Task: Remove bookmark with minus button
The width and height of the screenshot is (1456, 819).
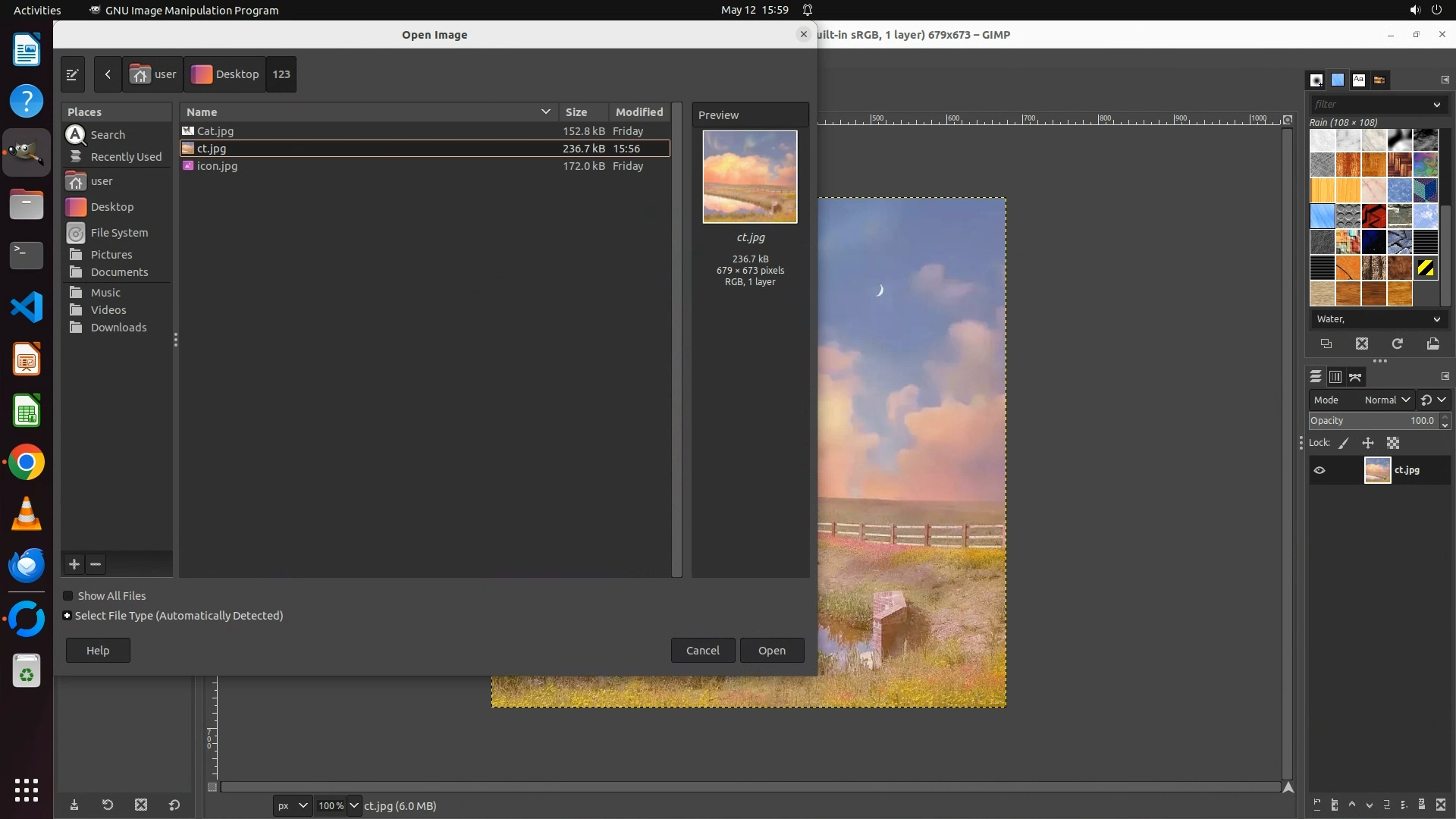Action: pyautogui.click(x=96, y=564)
